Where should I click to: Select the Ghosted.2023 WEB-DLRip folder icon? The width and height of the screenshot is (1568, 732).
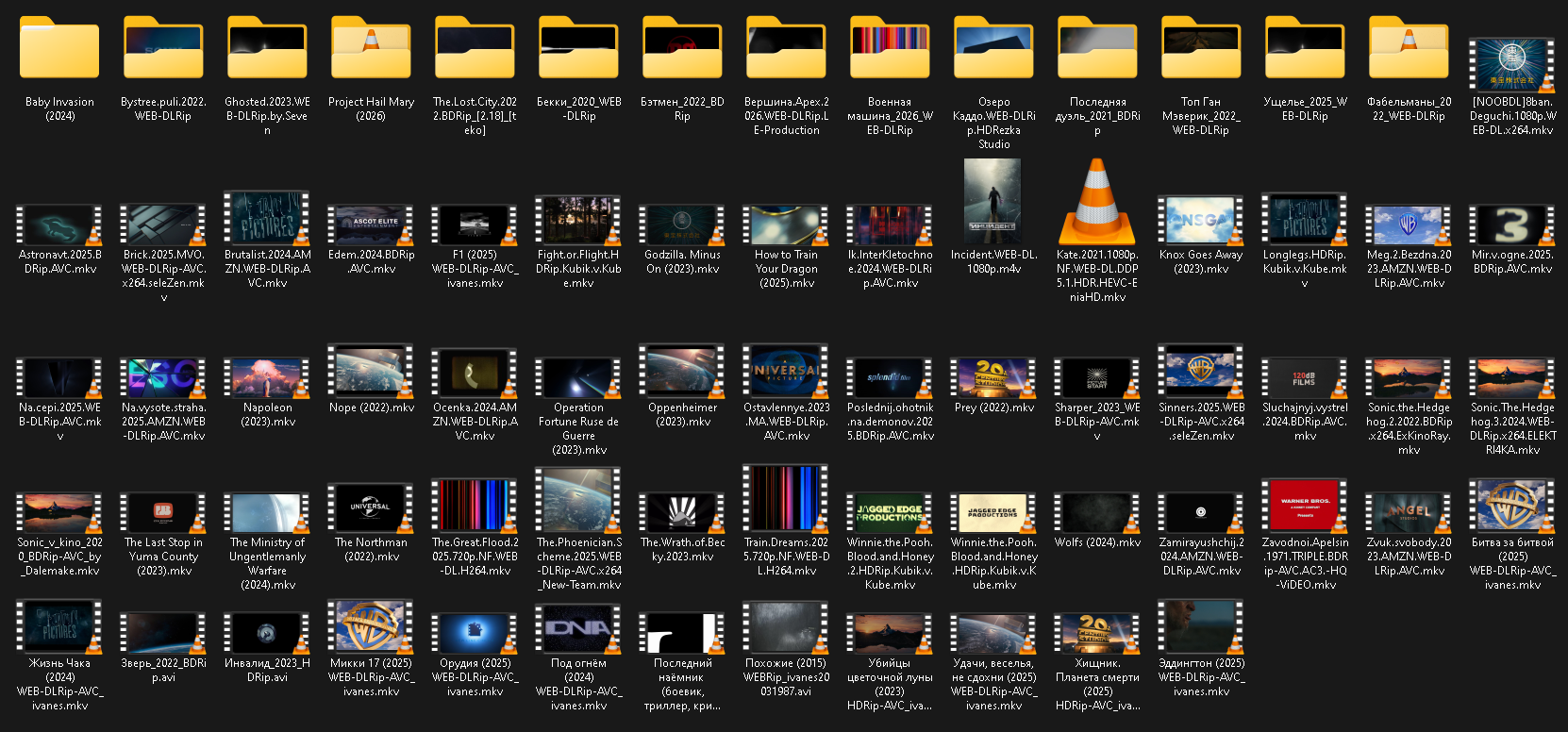point(267,47)
